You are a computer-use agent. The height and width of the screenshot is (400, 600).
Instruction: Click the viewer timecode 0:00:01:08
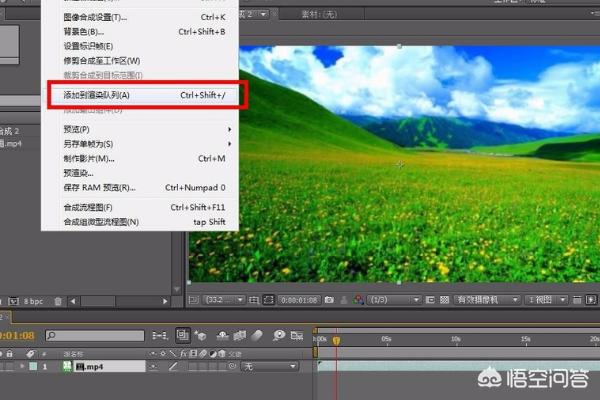click(300, 300)
